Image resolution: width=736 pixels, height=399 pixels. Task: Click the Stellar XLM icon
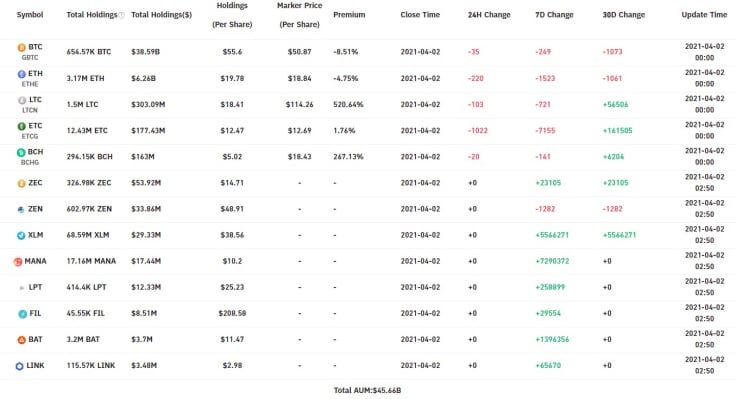(21, 236)
